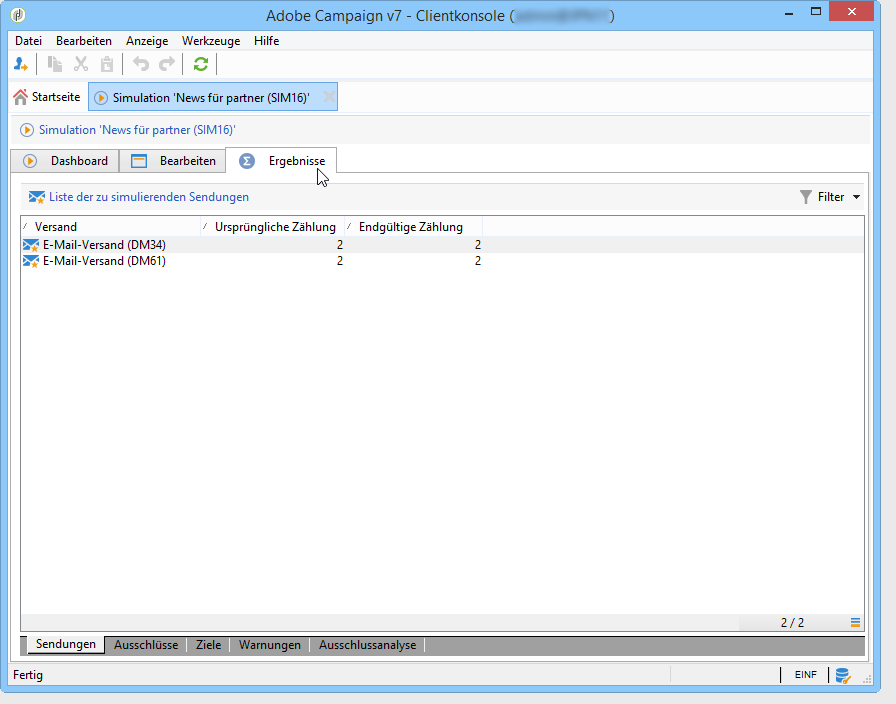Switch to the Startseite tab
Viewport: 896px width, 704px height.
click(x=47, y=97)
